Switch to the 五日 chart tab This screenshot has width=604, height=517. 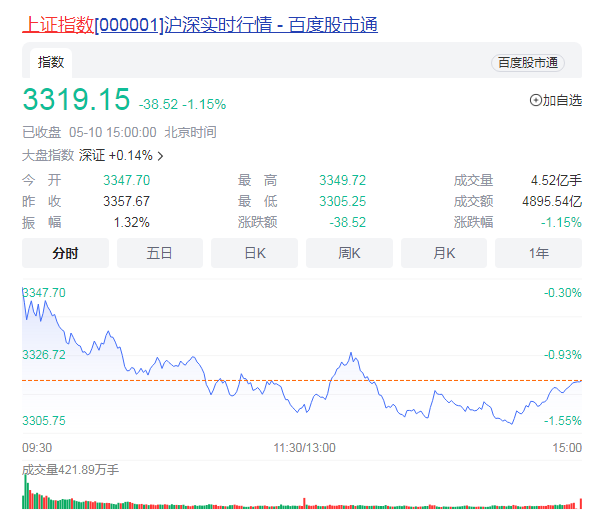(160, 253)
